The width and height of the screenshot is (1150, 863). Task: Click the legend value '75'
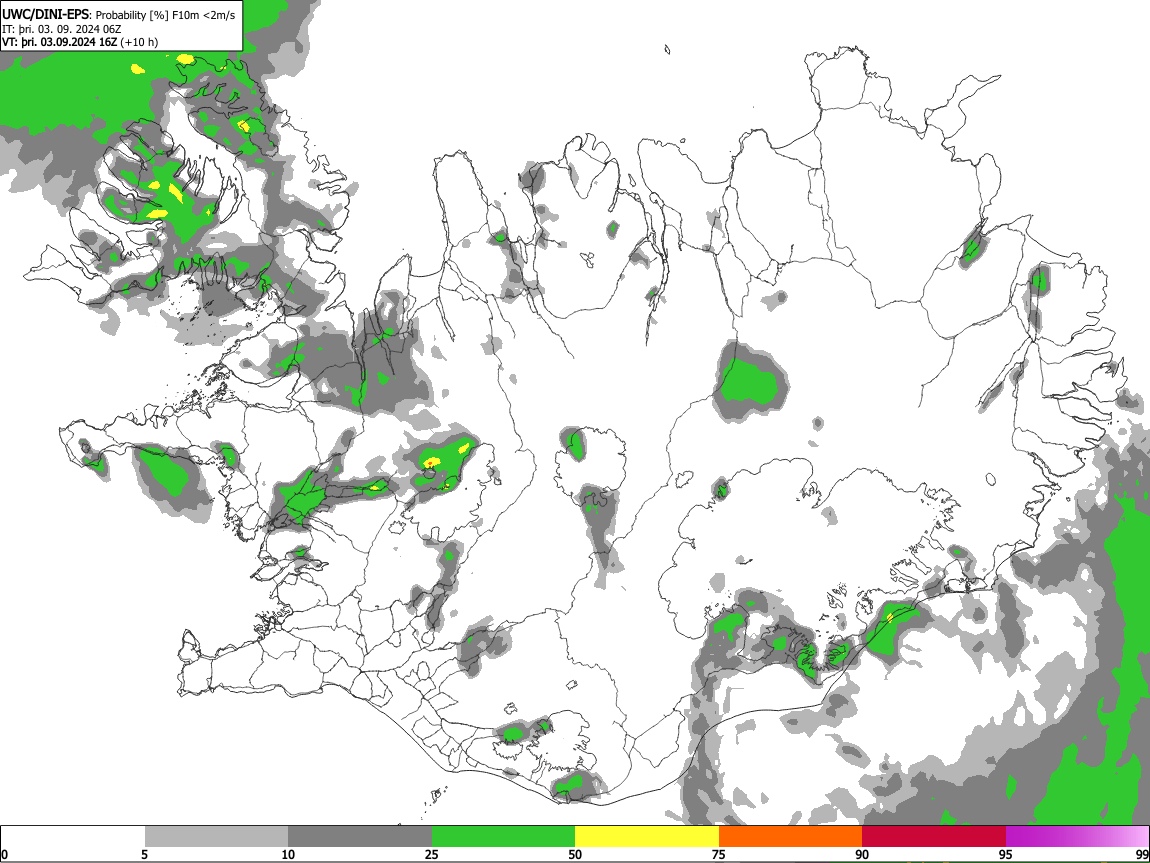[719, 854]
